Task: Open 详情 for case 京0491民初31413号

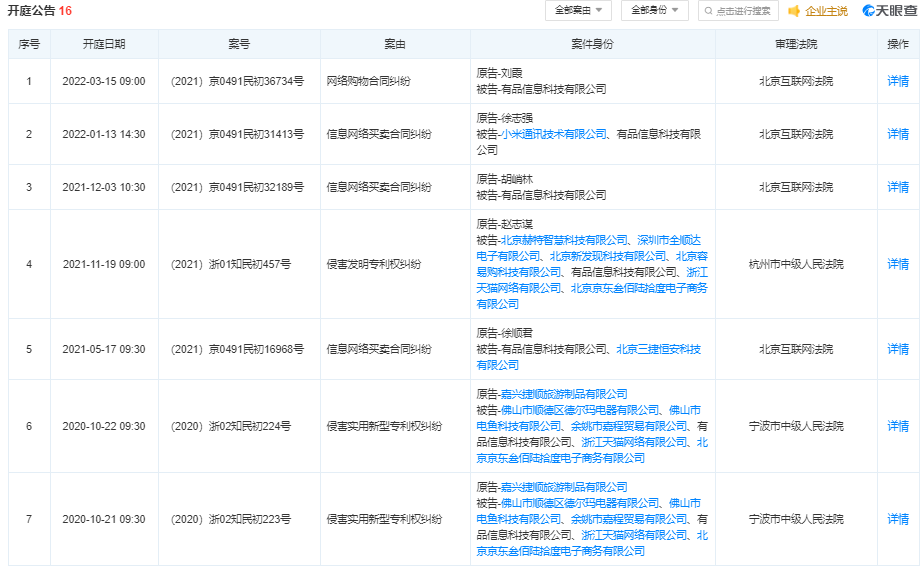Action: (898, 134)
